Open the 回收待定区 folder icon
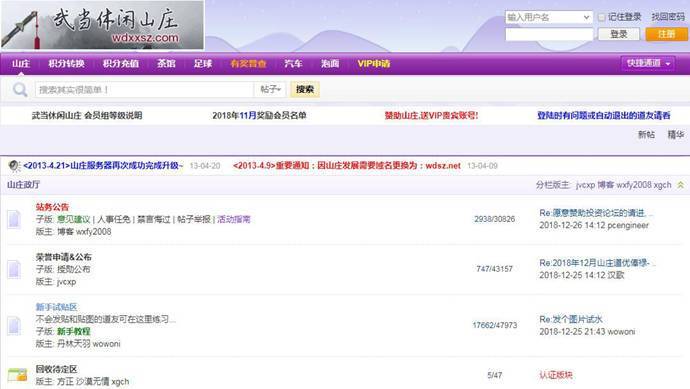This screenshot has height=389, width=690. 17,375
